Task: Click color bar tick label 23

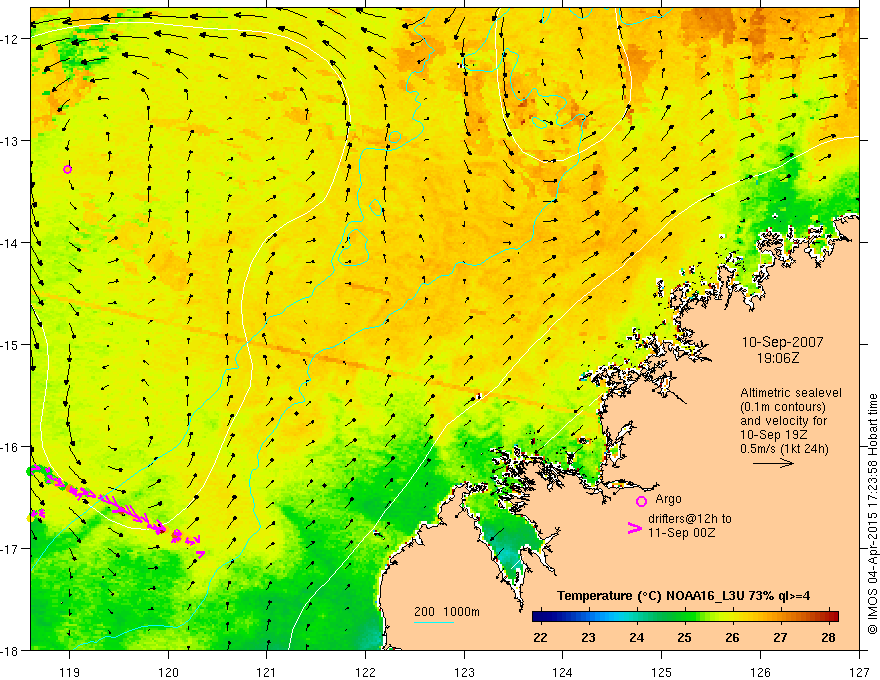Action: 588,637
